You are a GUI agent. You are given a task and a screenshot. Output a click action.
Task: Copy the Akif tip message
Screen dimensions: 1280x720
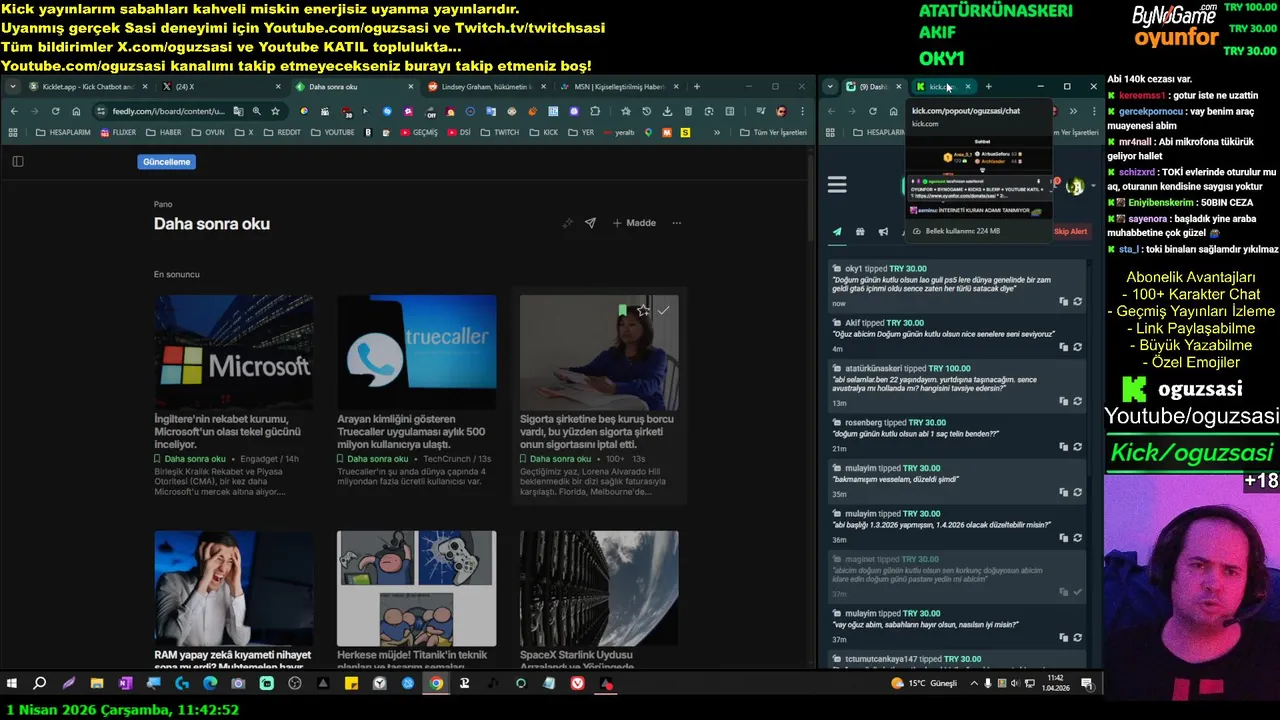(1064, 346)
